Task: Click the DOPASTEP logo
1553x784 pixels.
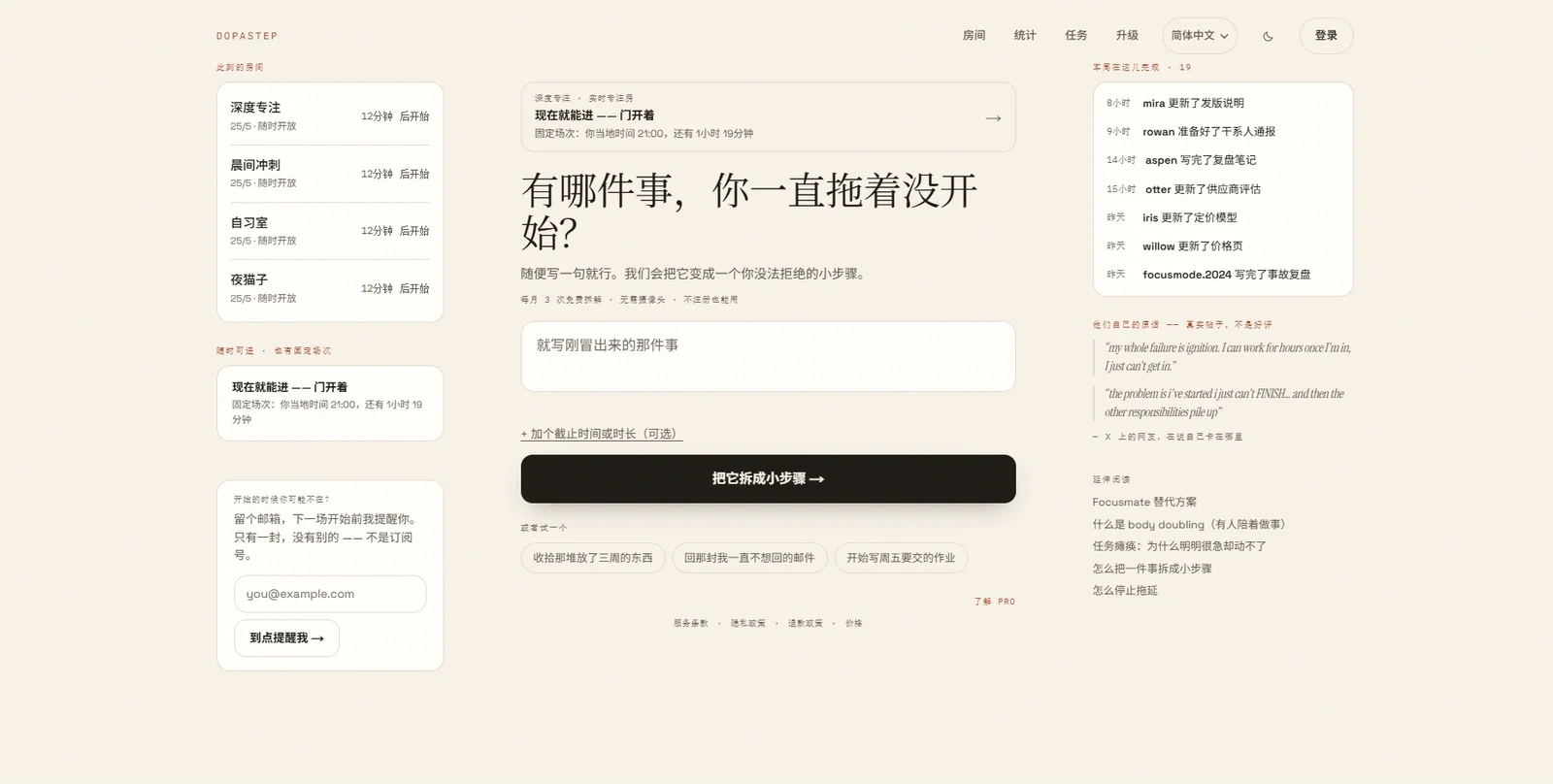Action: click(247, 36)
